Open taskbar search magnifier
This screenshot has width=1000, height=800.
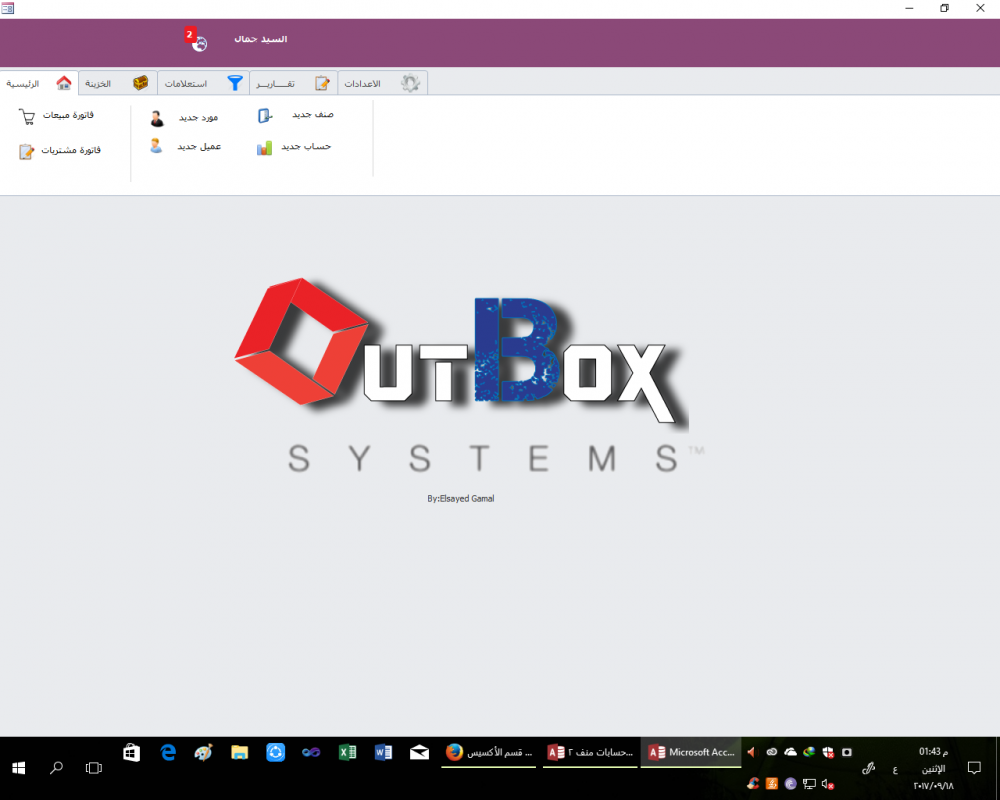point(56,767)
